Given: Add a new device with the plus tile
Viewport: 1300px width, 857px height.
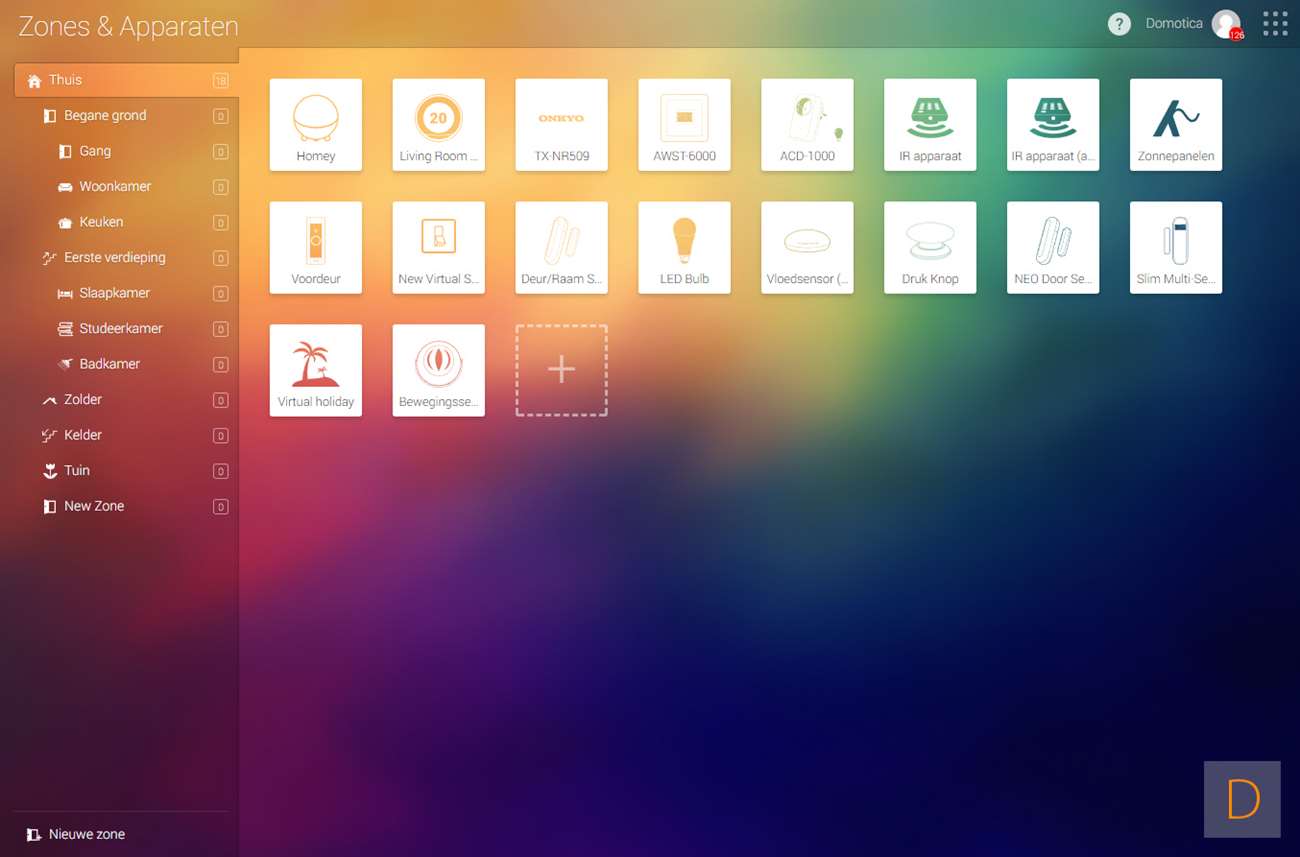Looking at the screenshot, I should coord(562,371).
